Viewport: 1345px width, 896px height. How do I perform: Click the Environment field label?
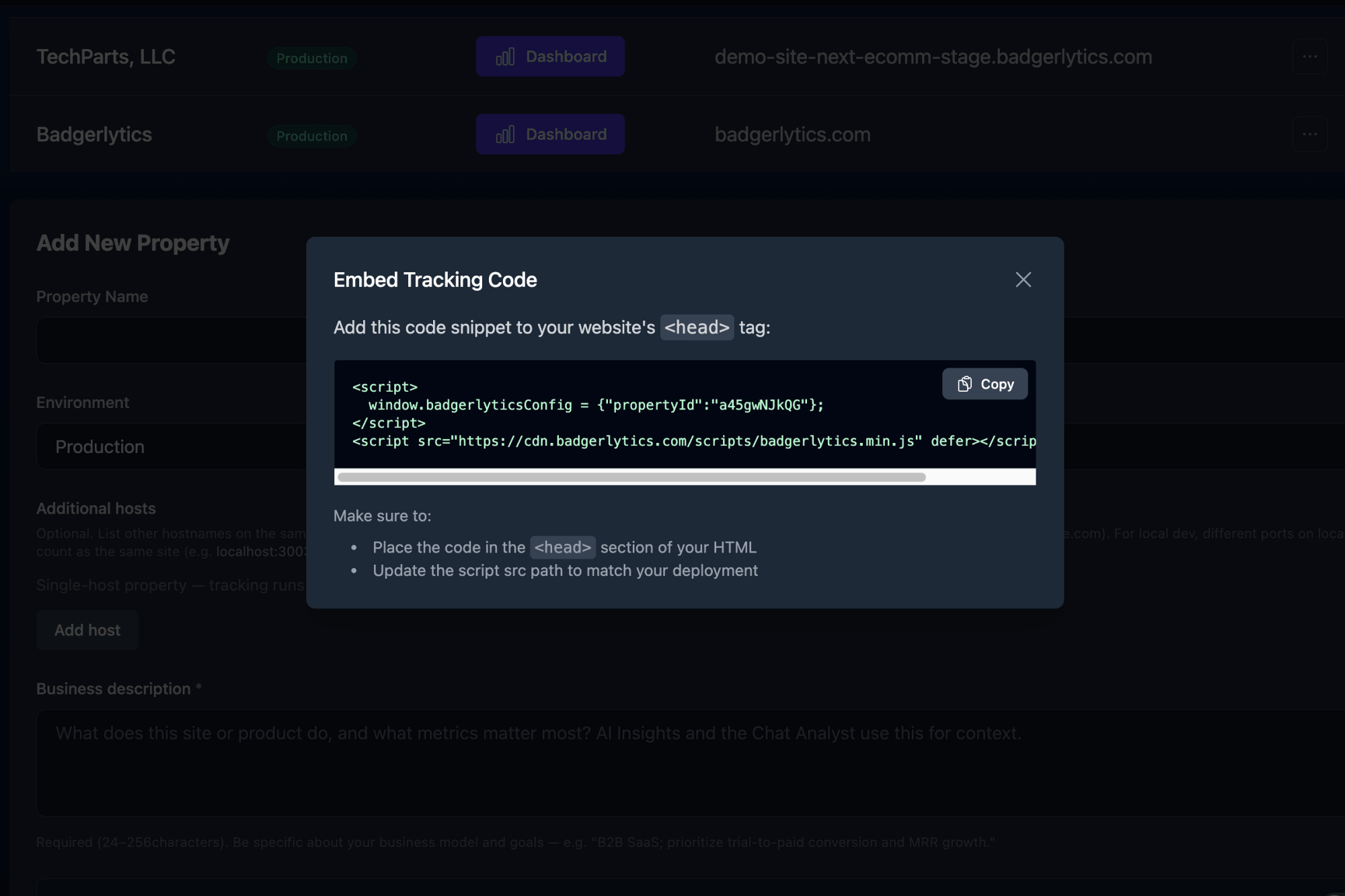tap(82, 402)
